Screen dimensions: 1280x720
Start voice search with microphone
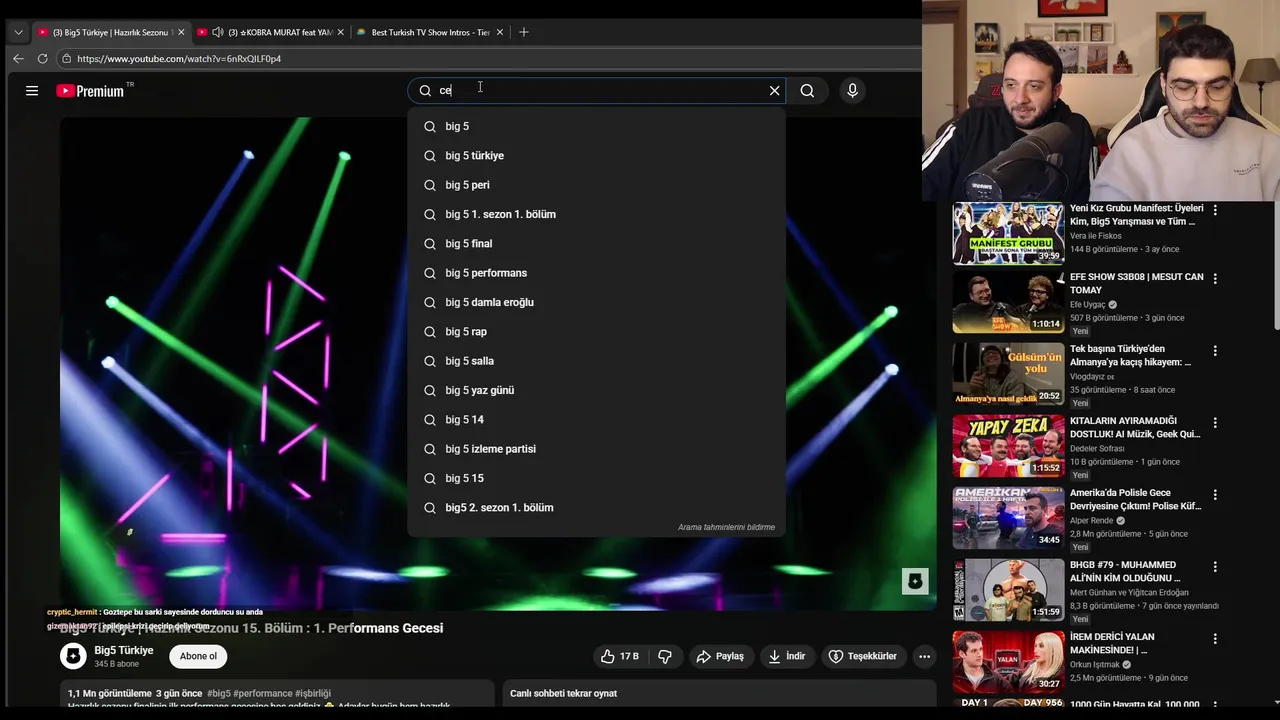852,91
